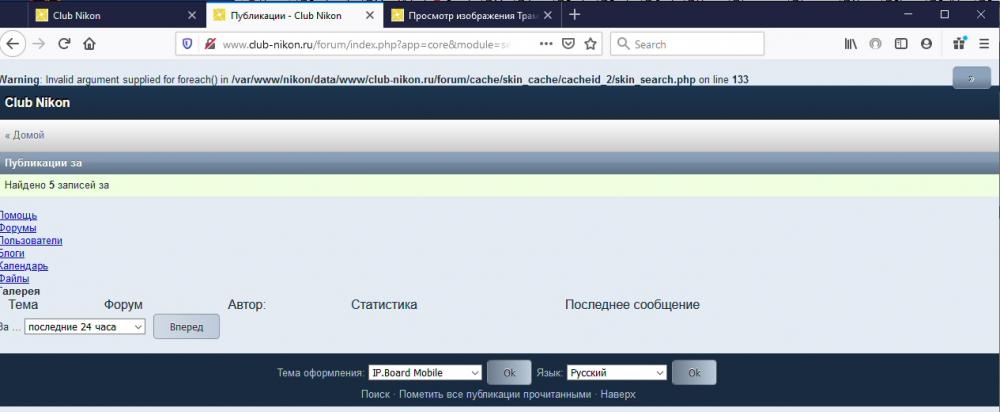The height and width of the screenshot is (412, 1000).
Task: Confirm theme with first Ok button
Action: coord(509,372)
